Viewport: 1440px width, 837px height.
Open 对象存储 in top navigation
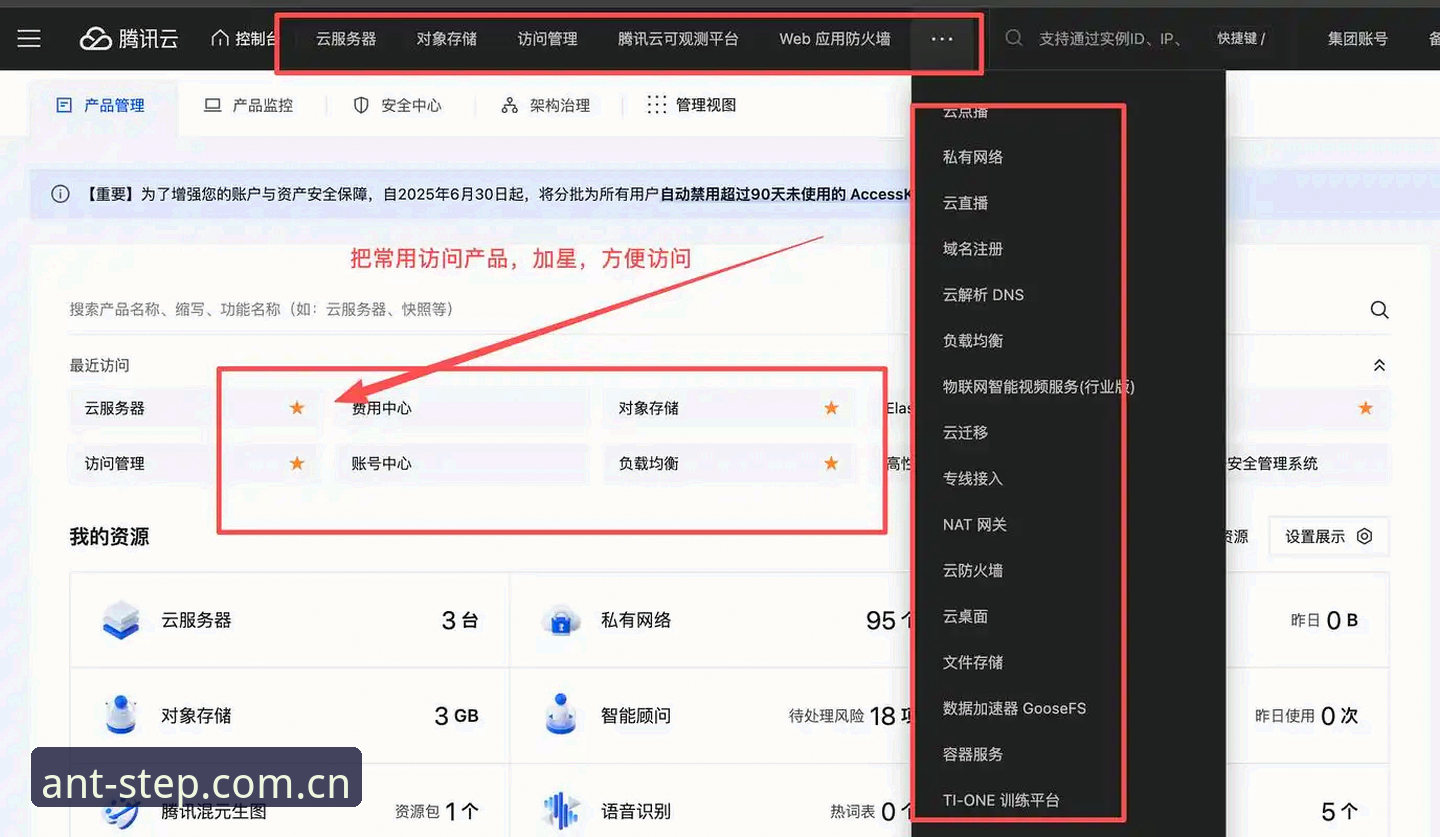(447, 39)
